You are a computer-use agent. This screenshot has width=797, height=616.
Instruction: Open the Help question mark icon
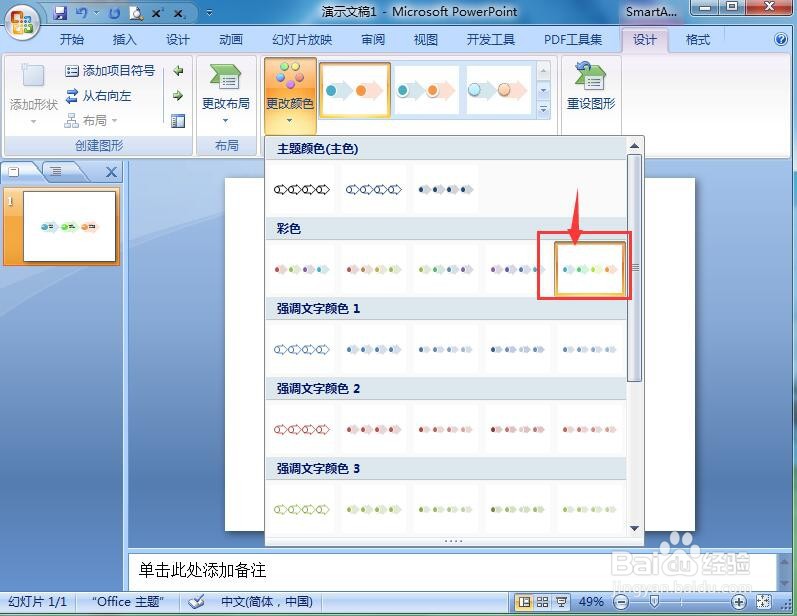781,39
